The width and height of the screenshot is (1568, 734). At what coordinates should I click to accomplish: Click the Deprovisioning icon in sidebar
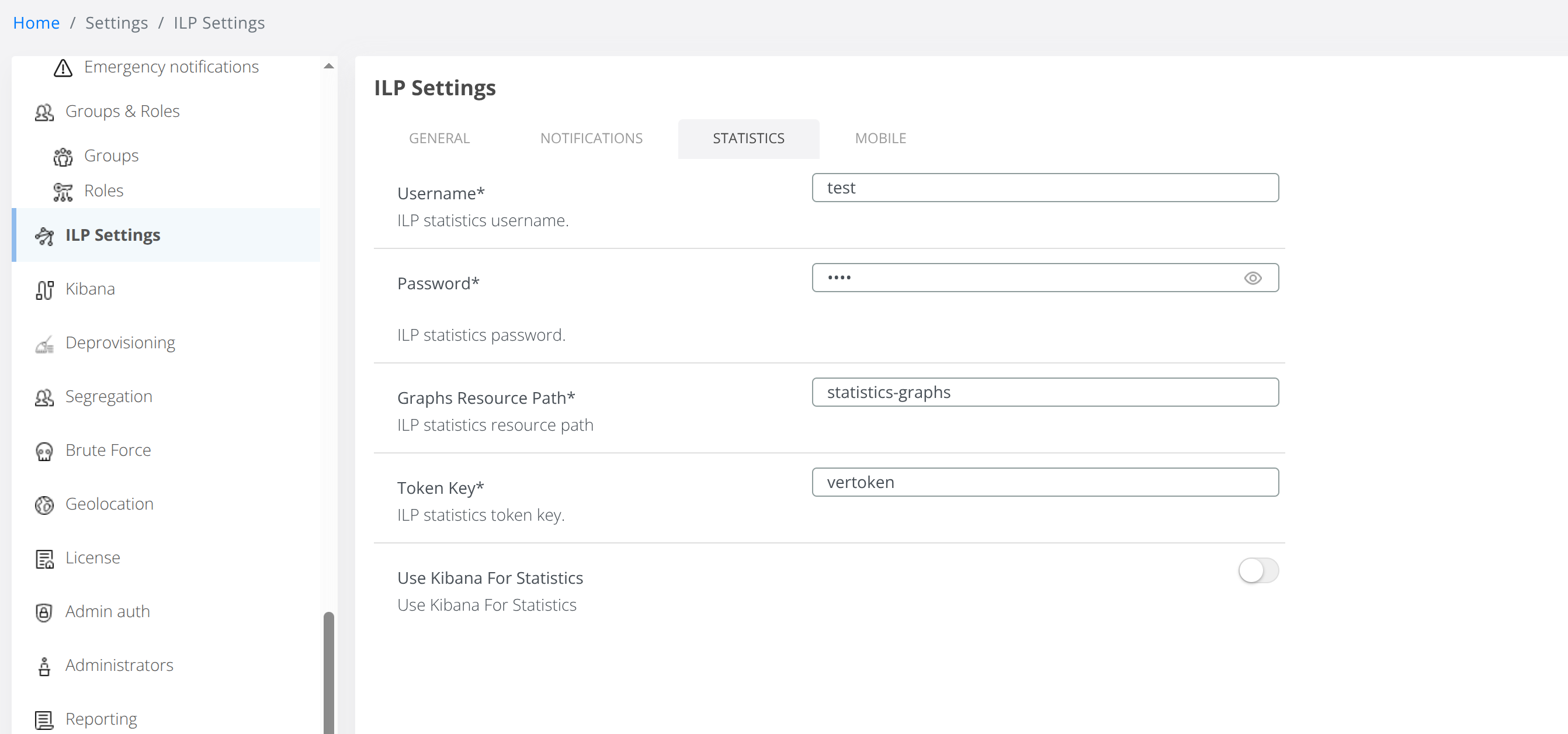(x=44, y=344)
